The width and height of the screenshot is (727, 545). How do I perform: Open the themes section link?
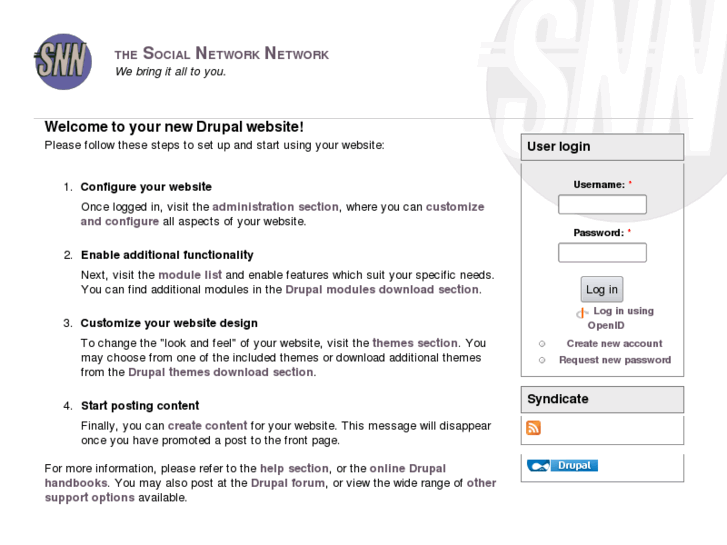coord(415,343)
